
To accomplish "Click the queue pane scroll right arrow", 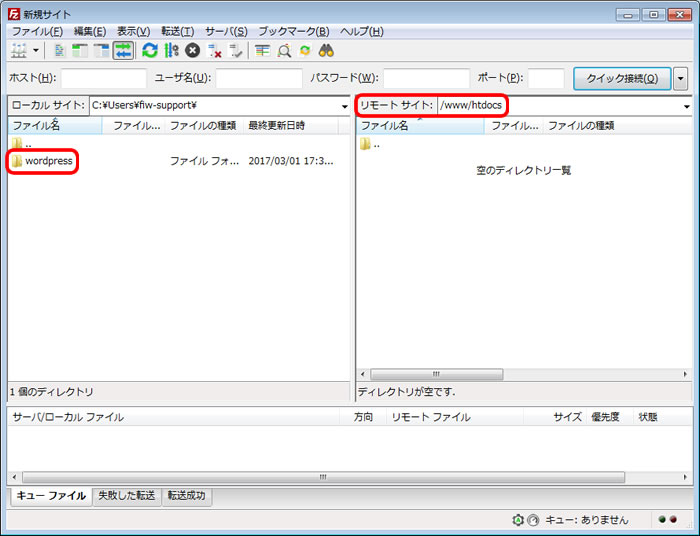I will point(685,477).
